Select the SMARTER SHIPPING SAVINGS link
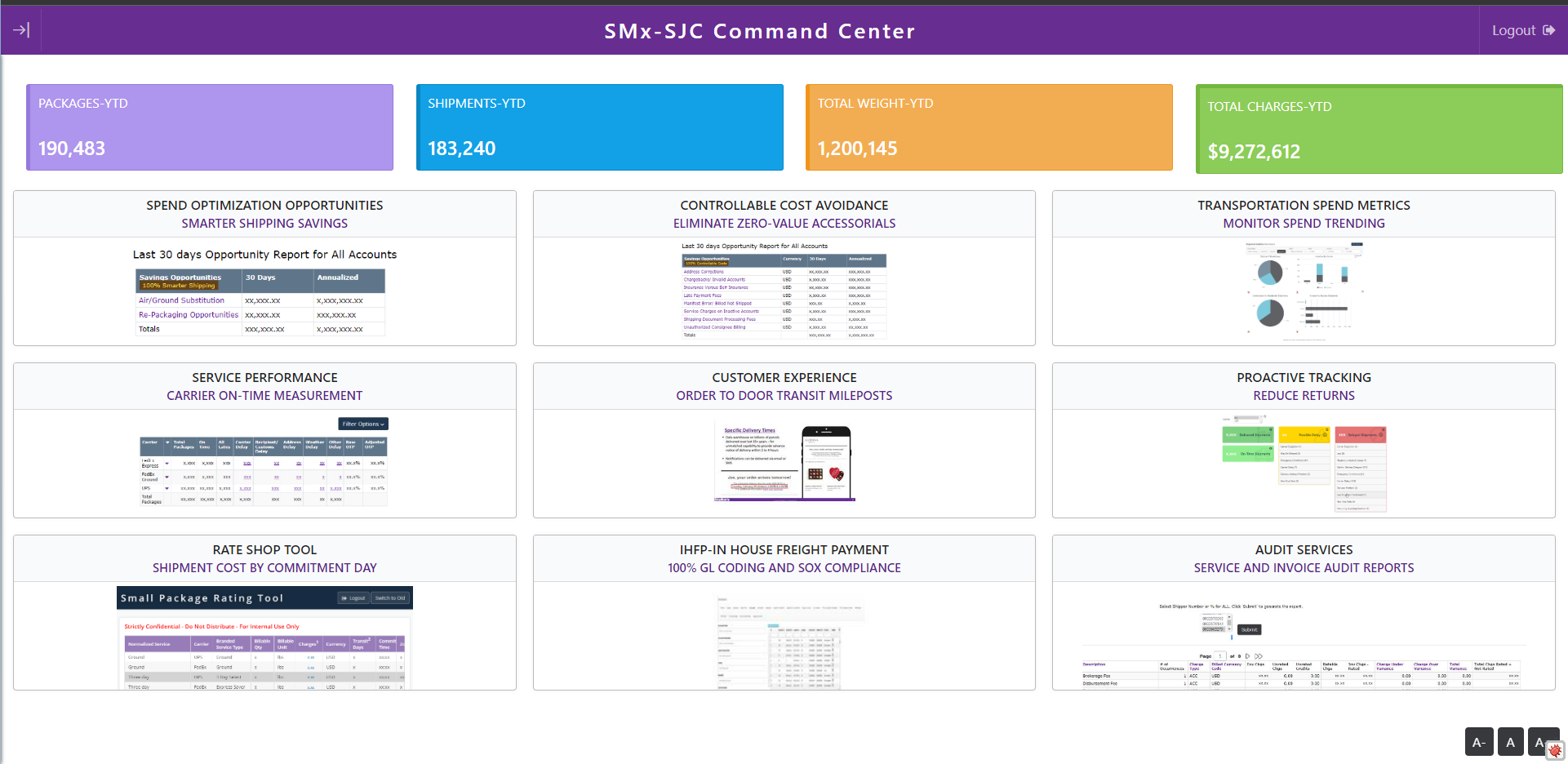 [264, 223]
